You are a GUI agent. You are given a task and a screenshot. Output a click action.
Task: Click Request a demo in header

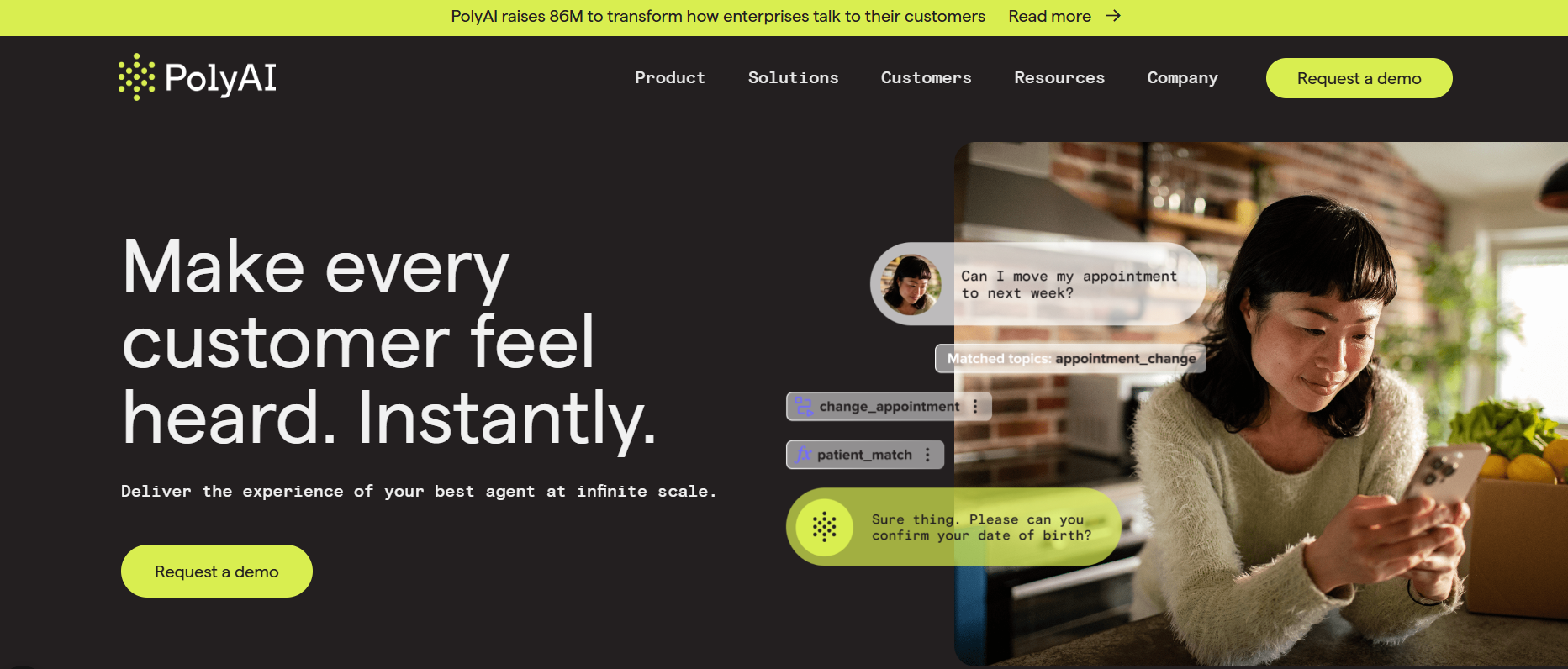coord(1359,78)
